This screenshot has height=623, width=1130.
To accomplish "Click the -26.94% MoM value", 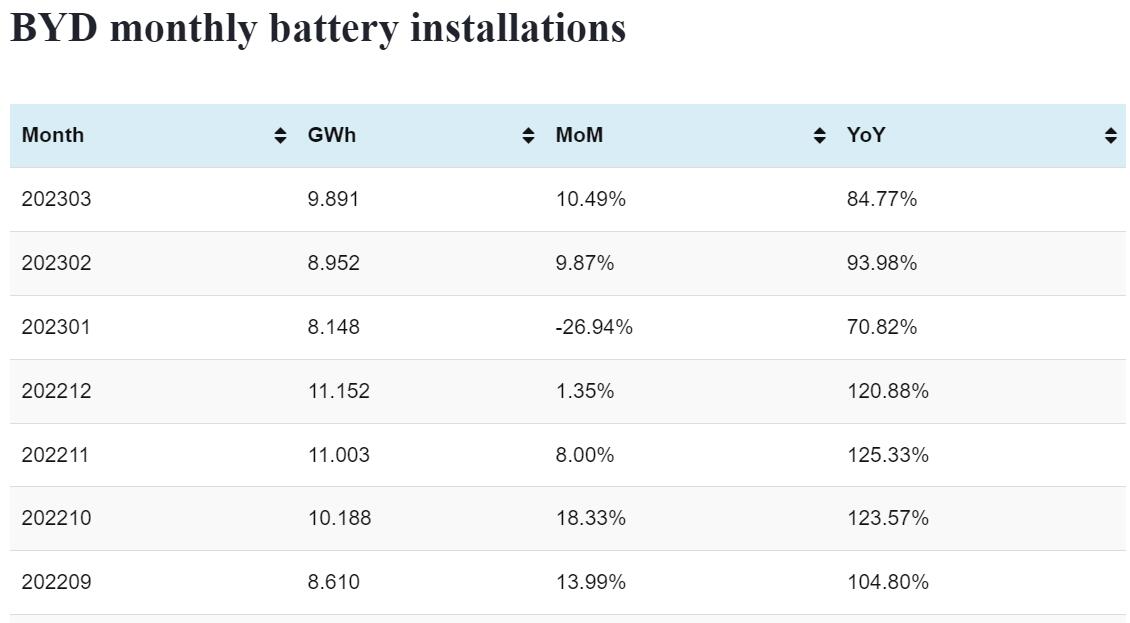I will pyautogui.click(x=594, y=327).
